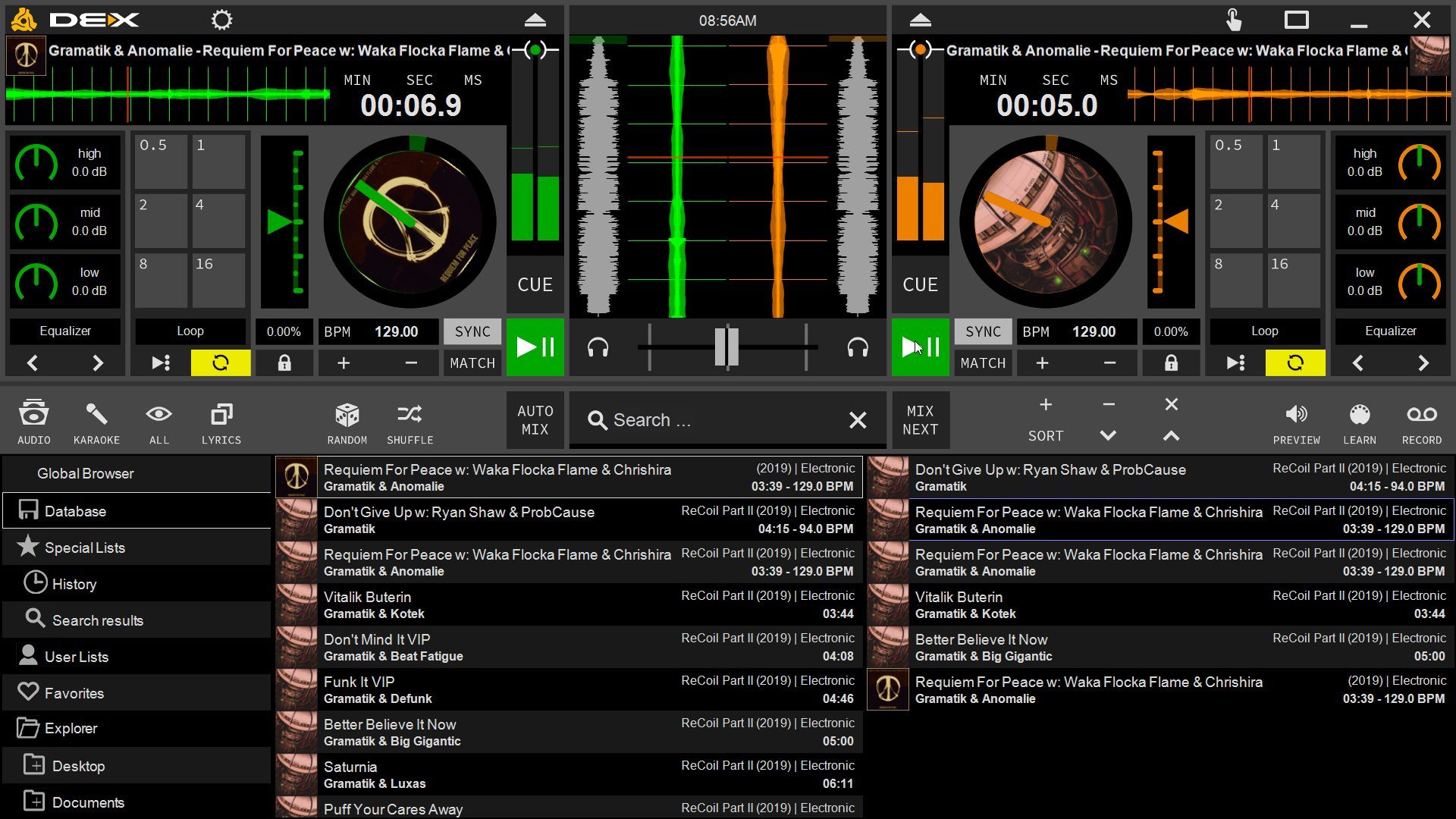The width and height of the screenshot is (1456, 819).
Task: Adjust the left deck high EQ knob
Action: point(36,162)
